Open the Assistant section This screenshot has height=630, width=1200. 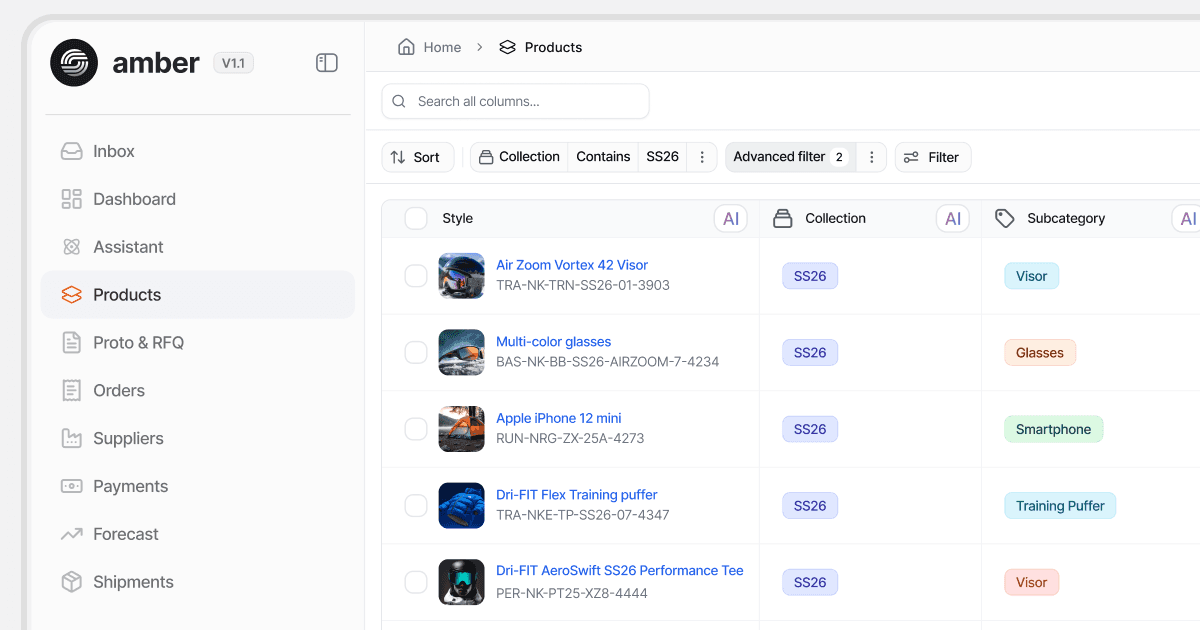tap(198, 247)
